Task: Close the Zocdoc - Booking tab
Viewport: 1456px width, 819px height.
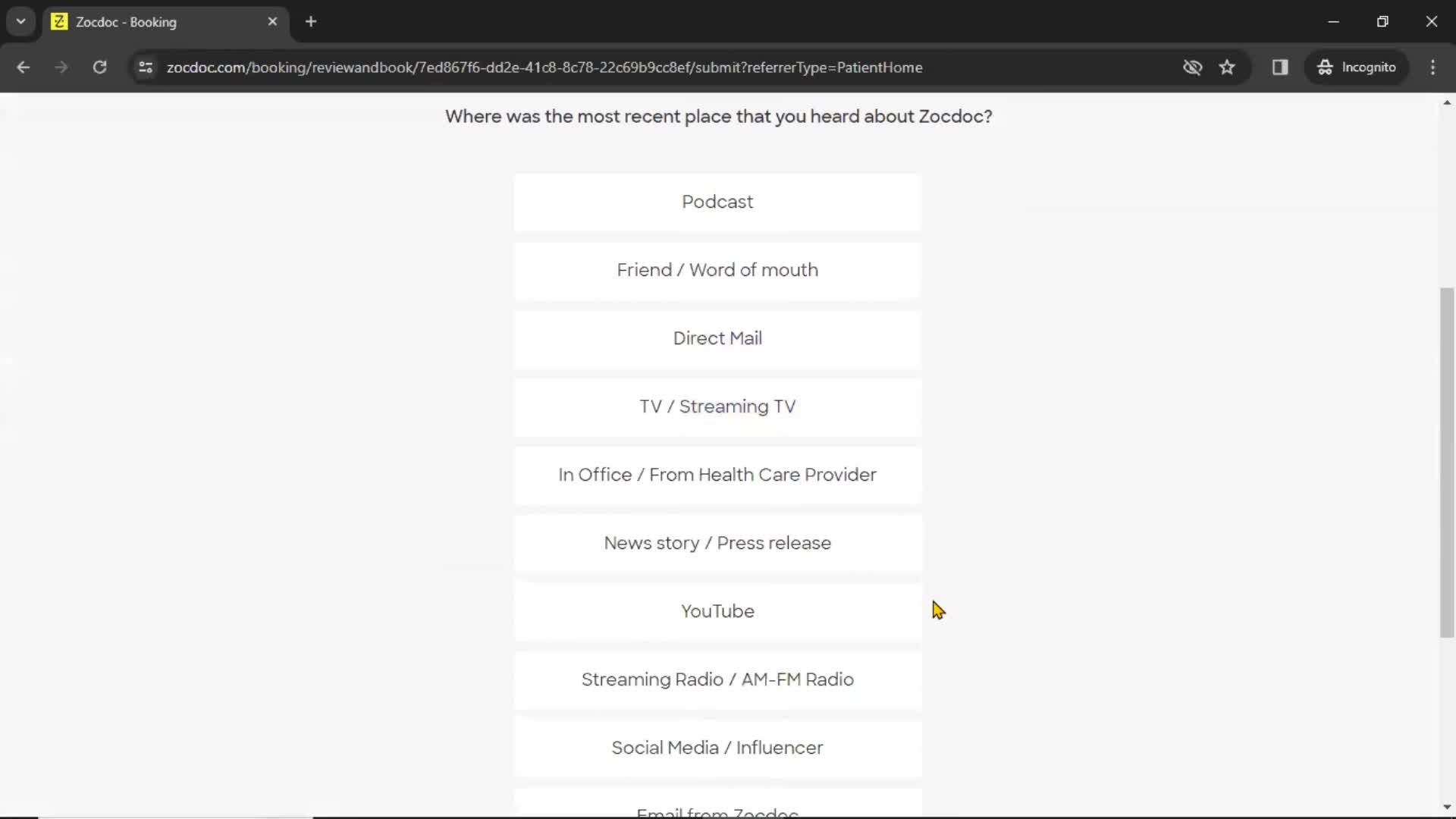Action: [x=272, y=22]
